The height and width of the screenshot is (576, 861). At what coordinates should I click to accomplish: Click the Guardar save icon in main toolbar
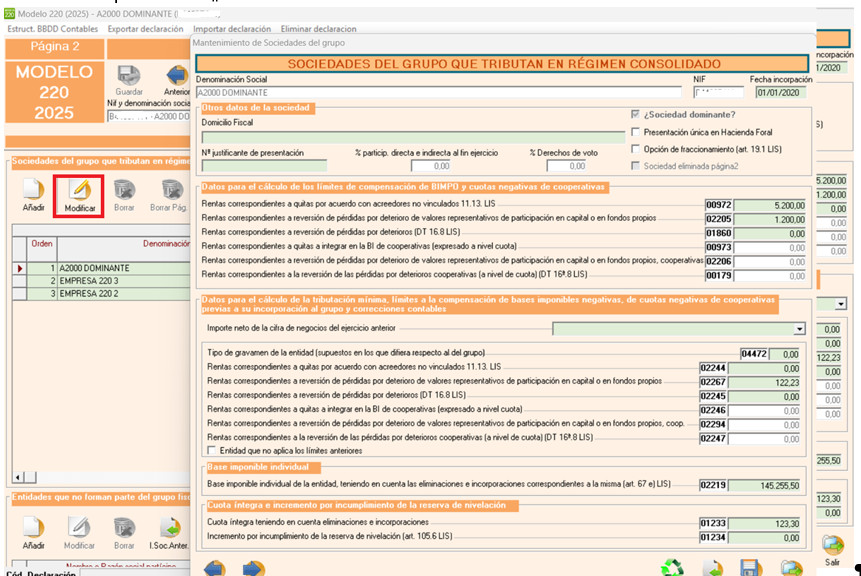point(129,75)
